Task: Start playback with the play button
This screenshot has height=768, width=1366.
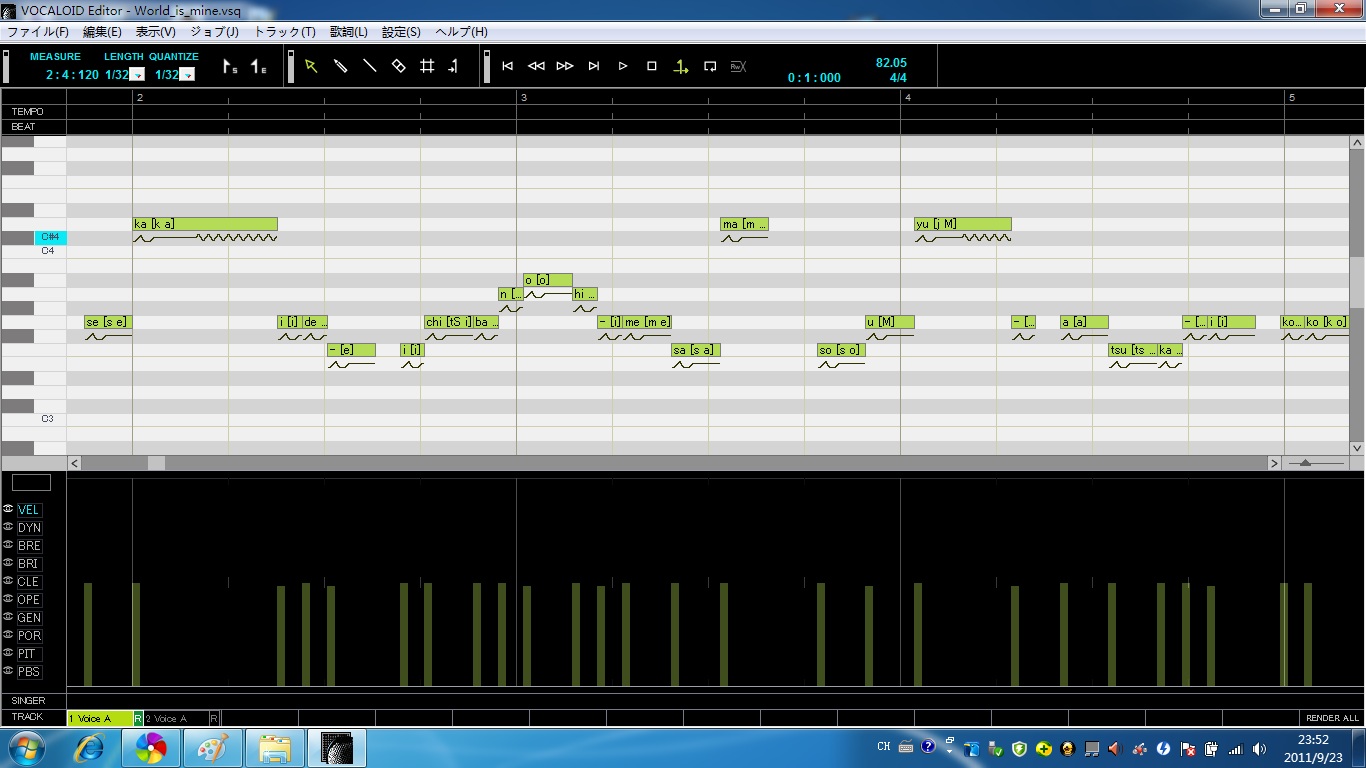Action: pos(623,66)
